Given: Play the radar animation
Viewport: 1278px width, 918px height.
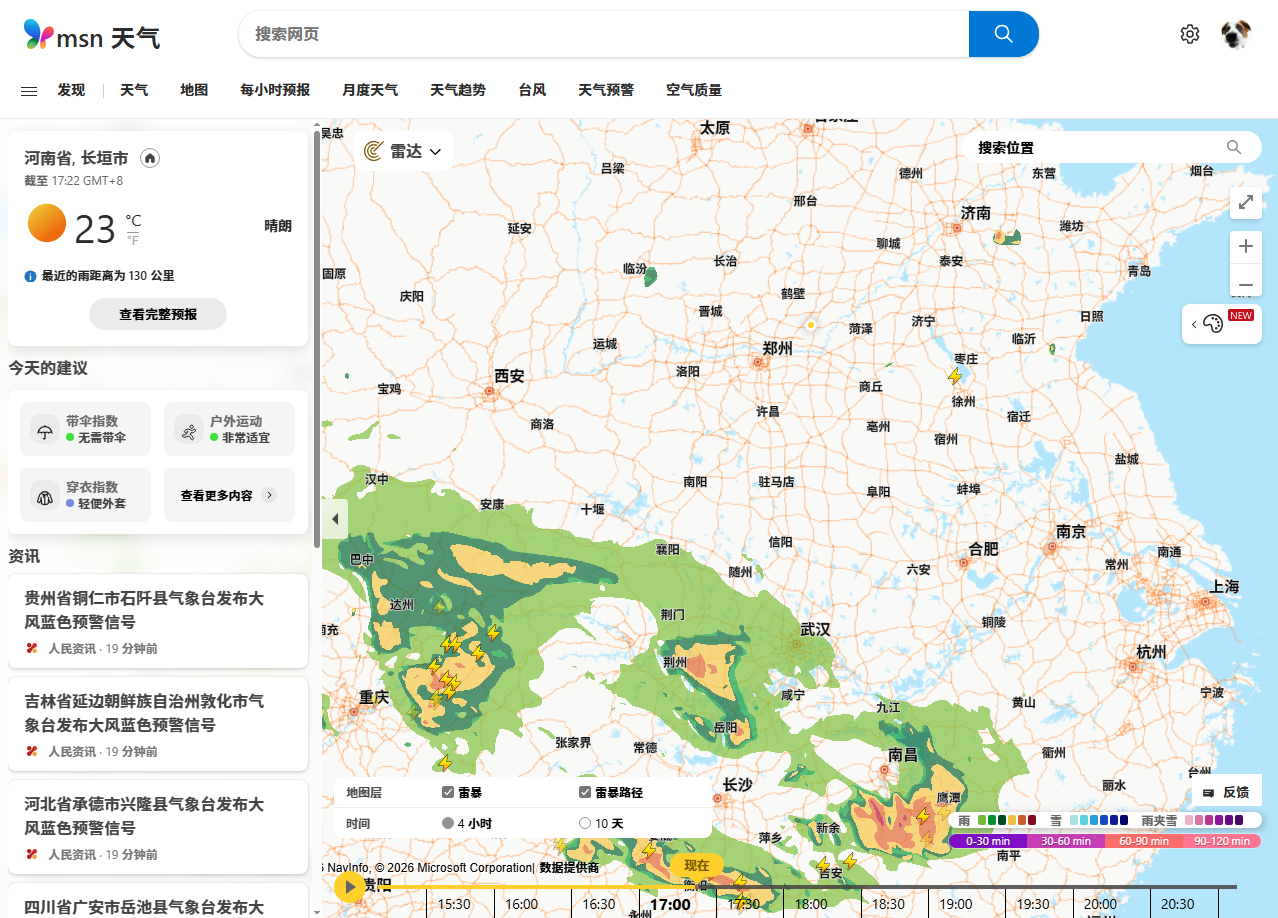Looking at the screenshot, I should click(350, 886).
